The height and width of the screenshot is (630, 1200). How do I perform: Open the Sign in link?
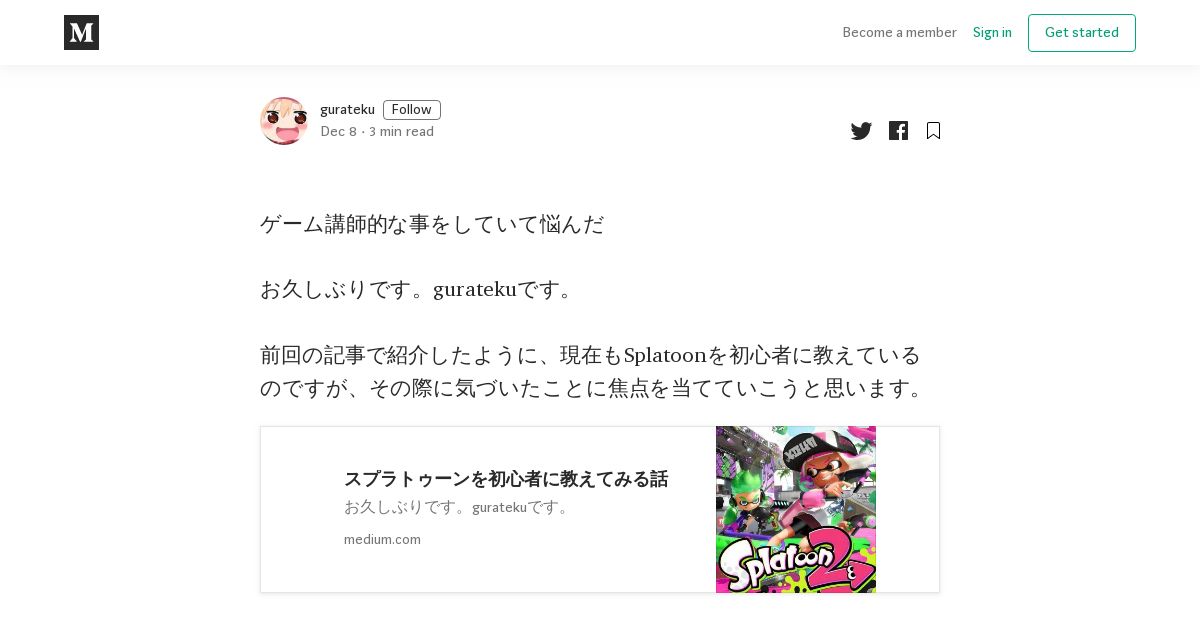992,32
